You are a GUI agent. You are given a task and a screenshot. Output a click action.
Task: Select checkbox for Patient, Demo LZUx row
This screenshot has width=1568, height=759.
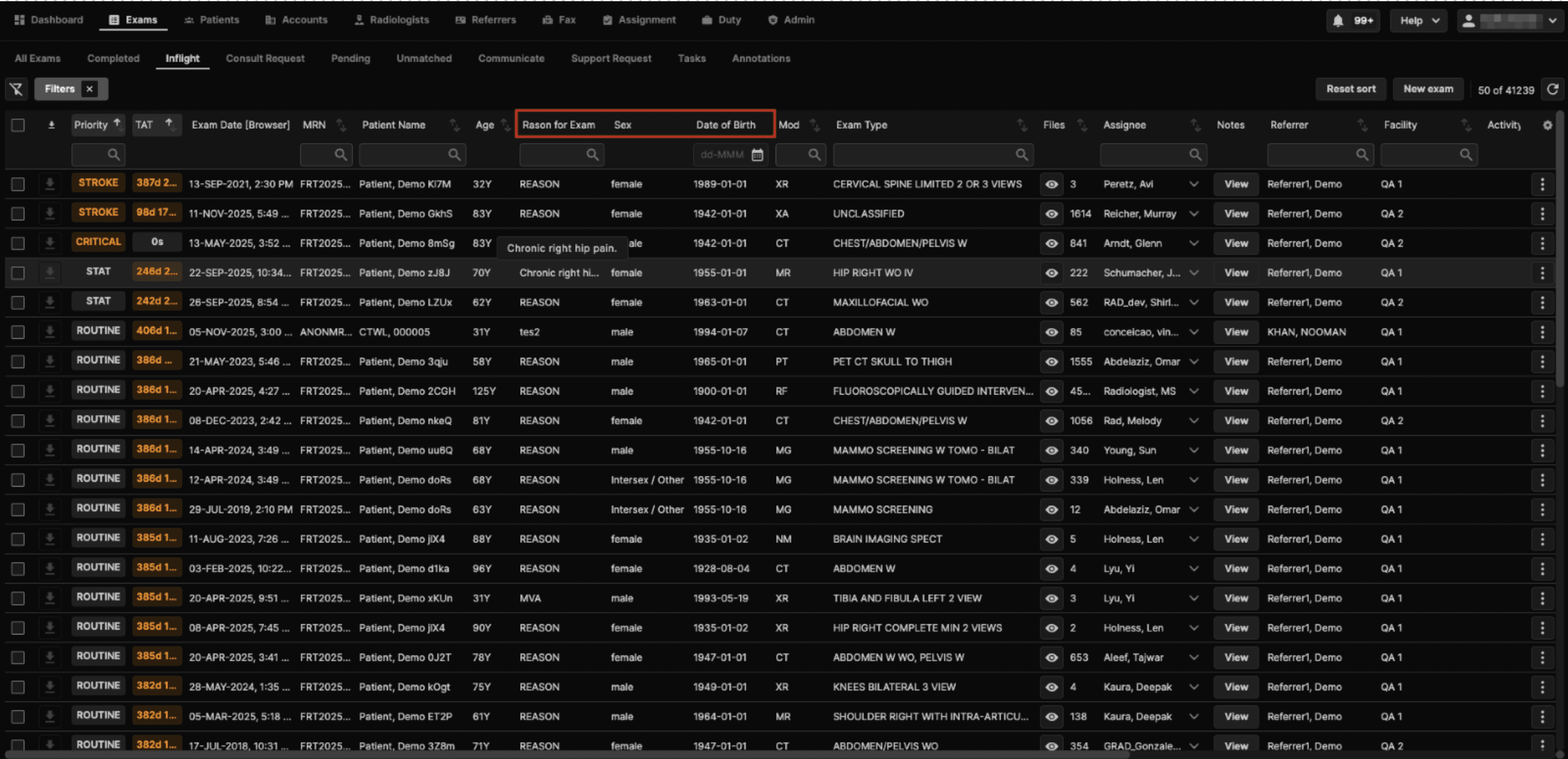tap(19, 302)
